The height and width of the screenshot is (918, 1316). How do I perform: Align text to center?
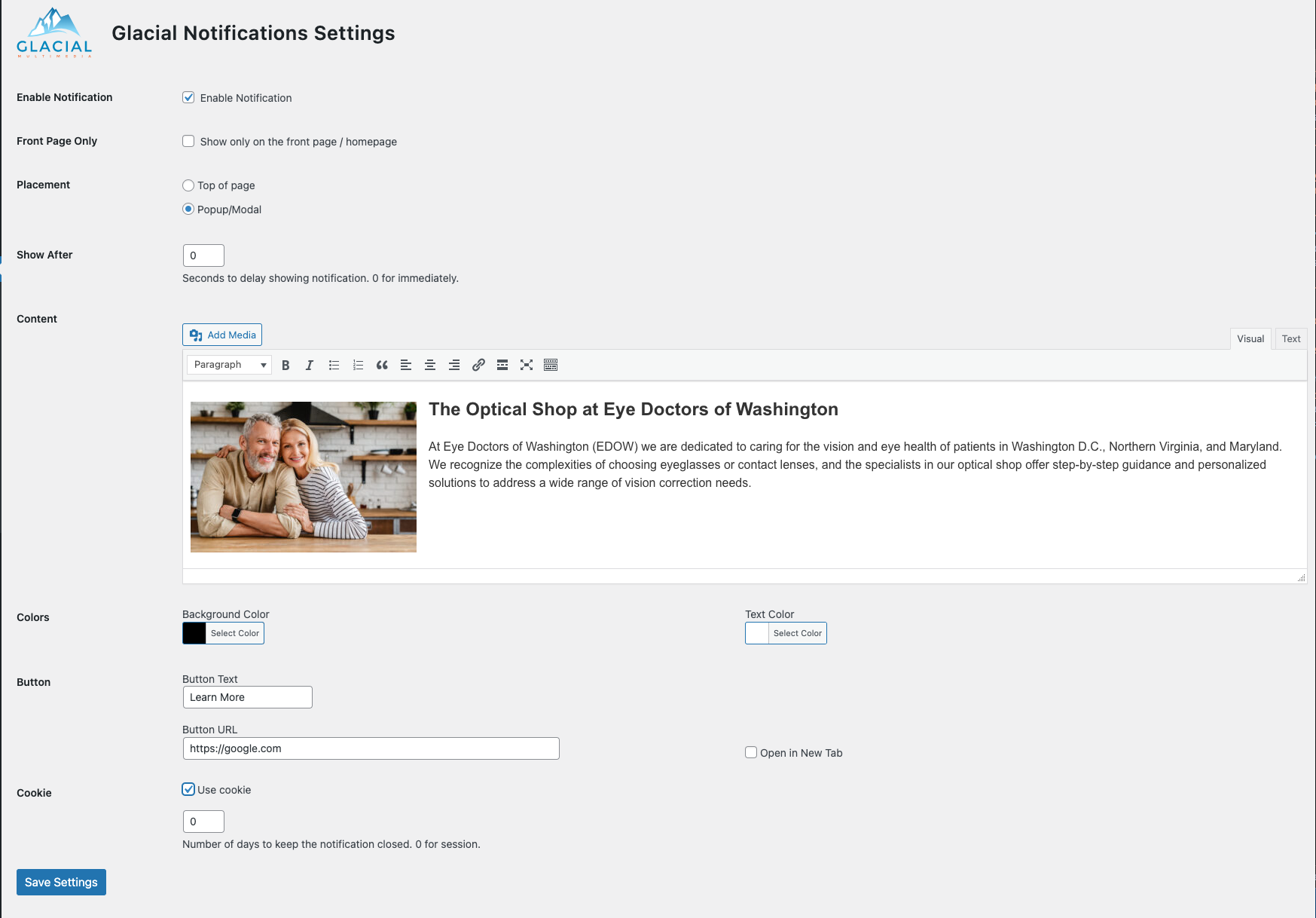(430, 365)
